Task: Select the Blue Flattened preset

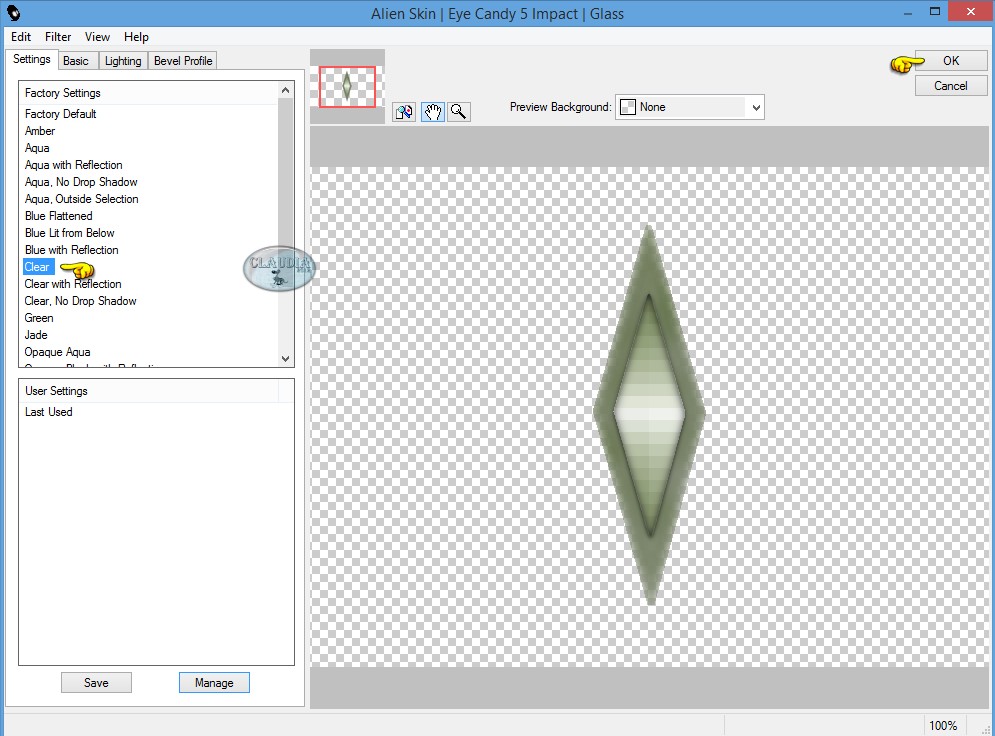Action: (x=58, y=216)
